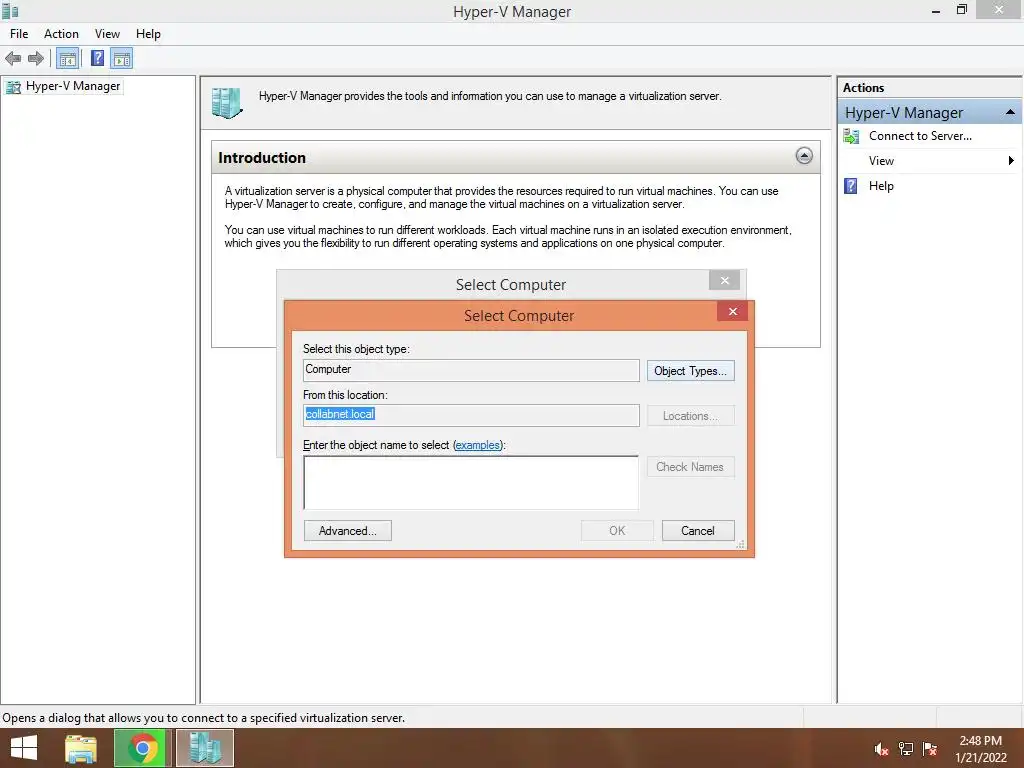The image size is (1024, 768).
Task: Close the background gray Select Computer dialog
Action: (x=724, y=281)
